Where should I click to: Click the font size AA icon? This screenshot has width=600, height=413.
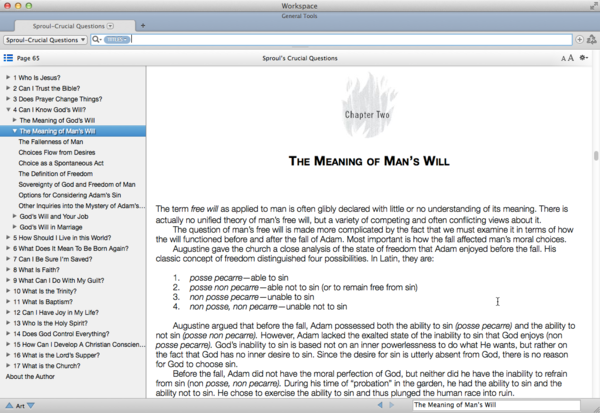click(x=567, y=59)
